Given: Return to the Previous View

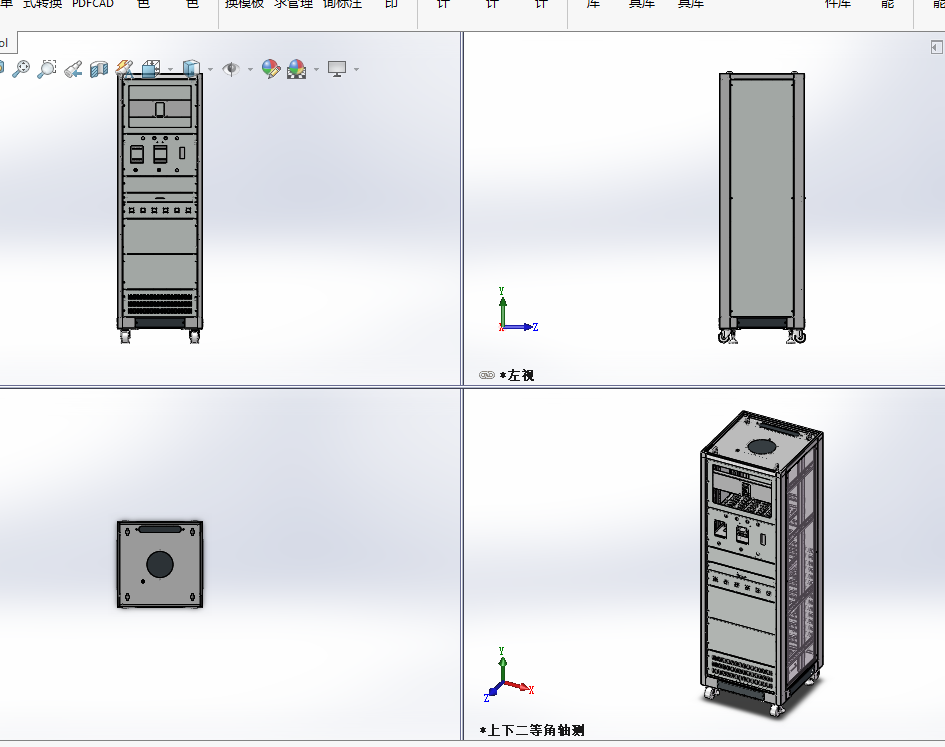Looking at the screenshot, I should click(73, 69).
